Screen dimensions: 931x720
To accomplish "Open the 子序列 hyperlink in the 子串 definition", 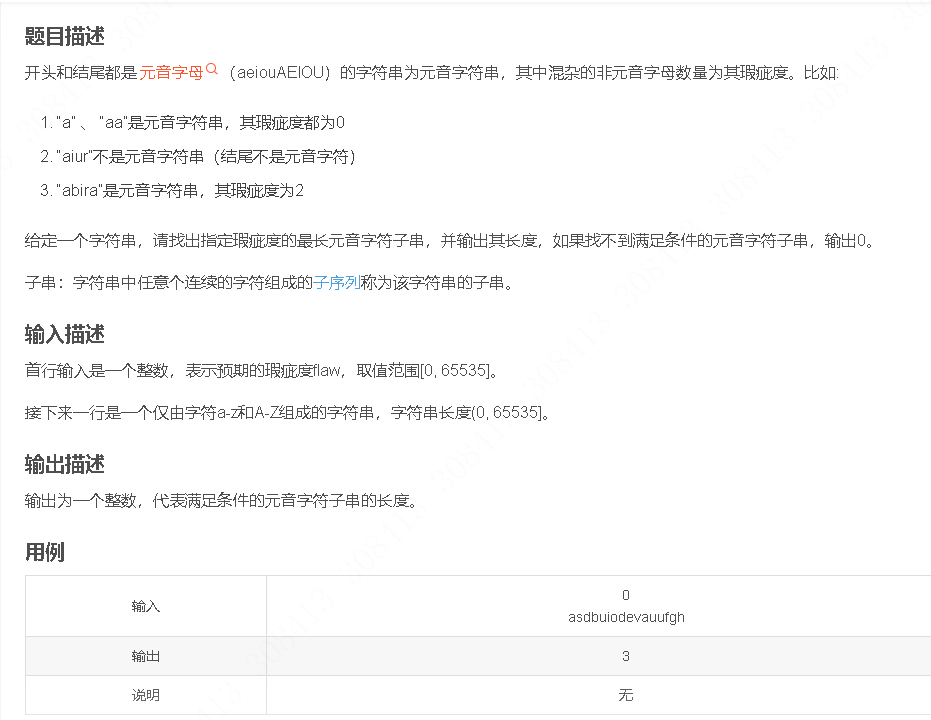I will click(335, 283).
